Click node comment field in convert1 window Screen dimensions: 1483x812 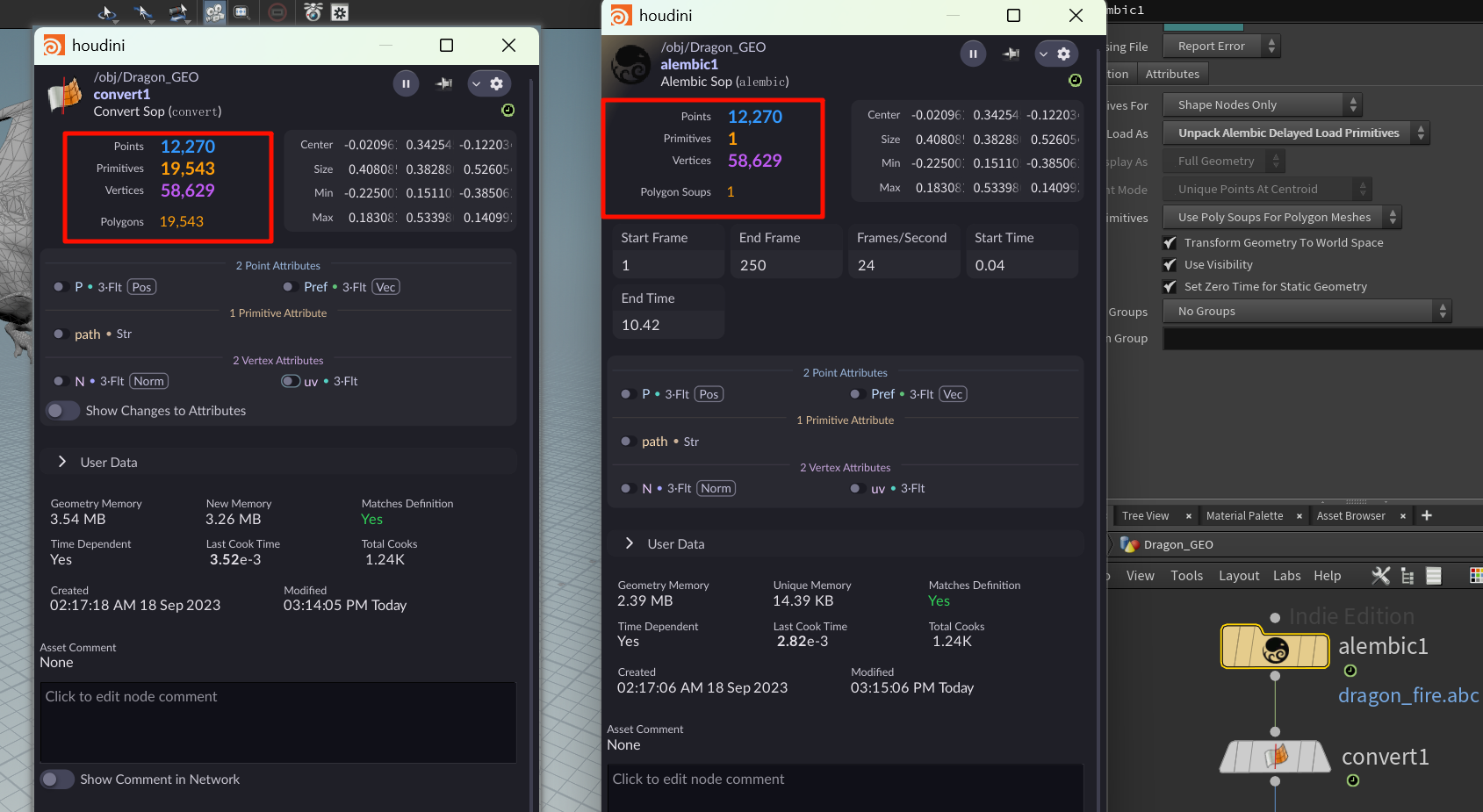(x=278, y=722)
